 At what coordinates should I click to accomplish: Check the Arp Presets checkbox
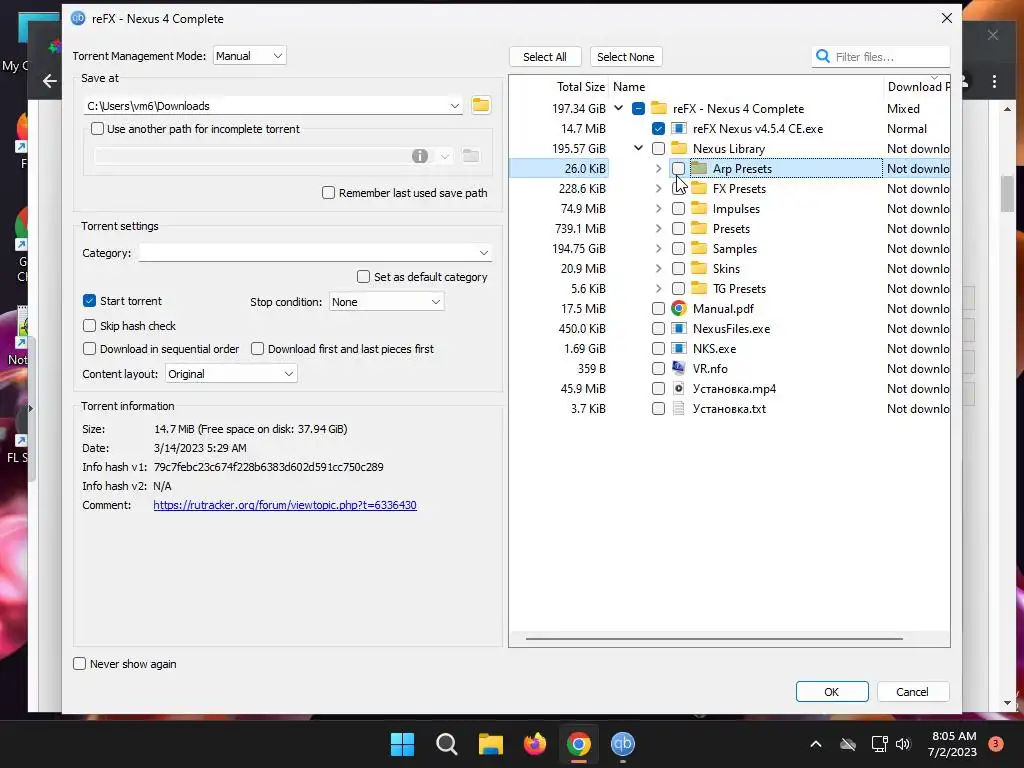click(x=679, y=168)
